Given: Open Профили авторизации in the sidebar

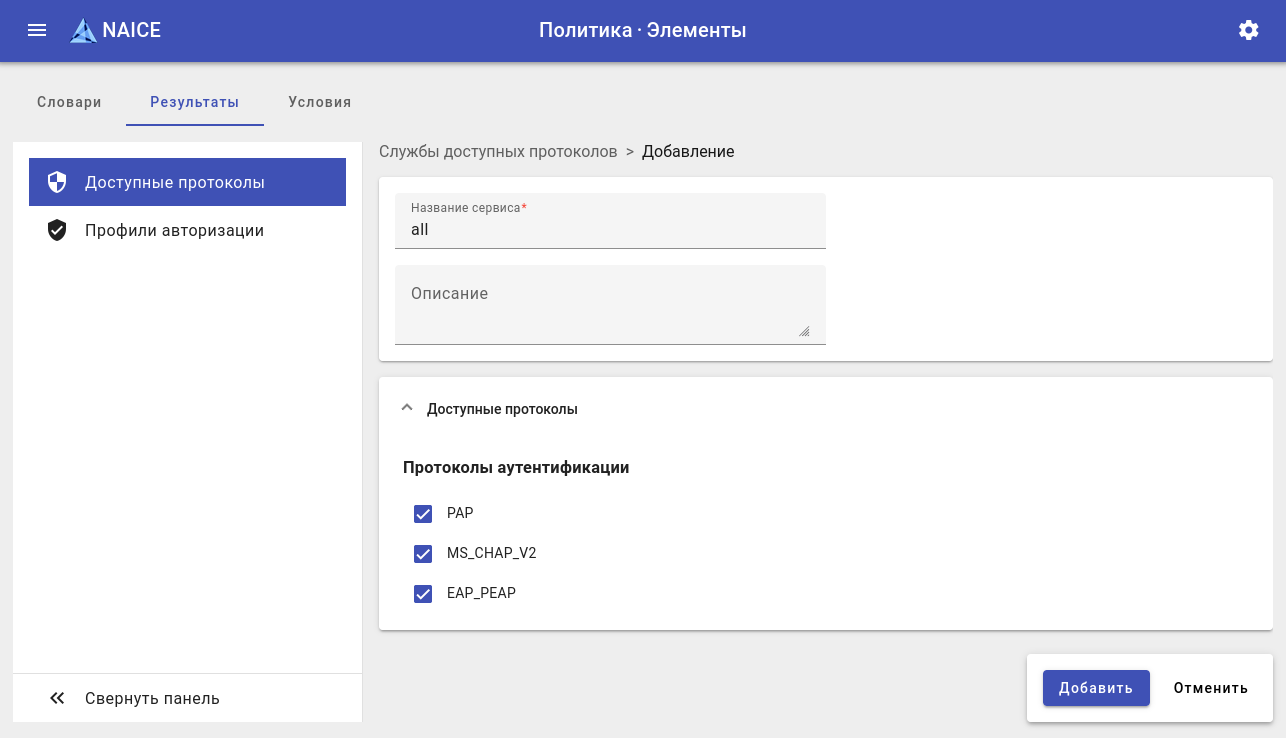Looking at the screenshot, I should [174, 230].
